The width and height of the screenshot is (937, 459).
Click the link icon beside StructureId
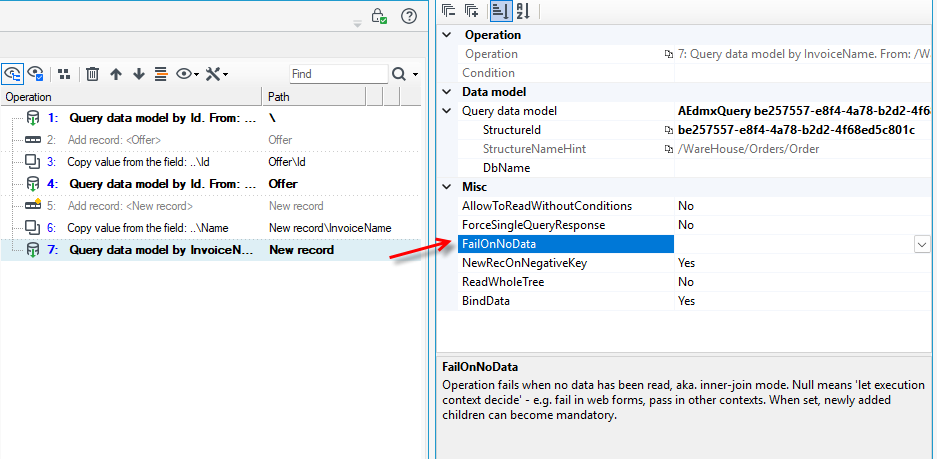[x=669, y=130]
